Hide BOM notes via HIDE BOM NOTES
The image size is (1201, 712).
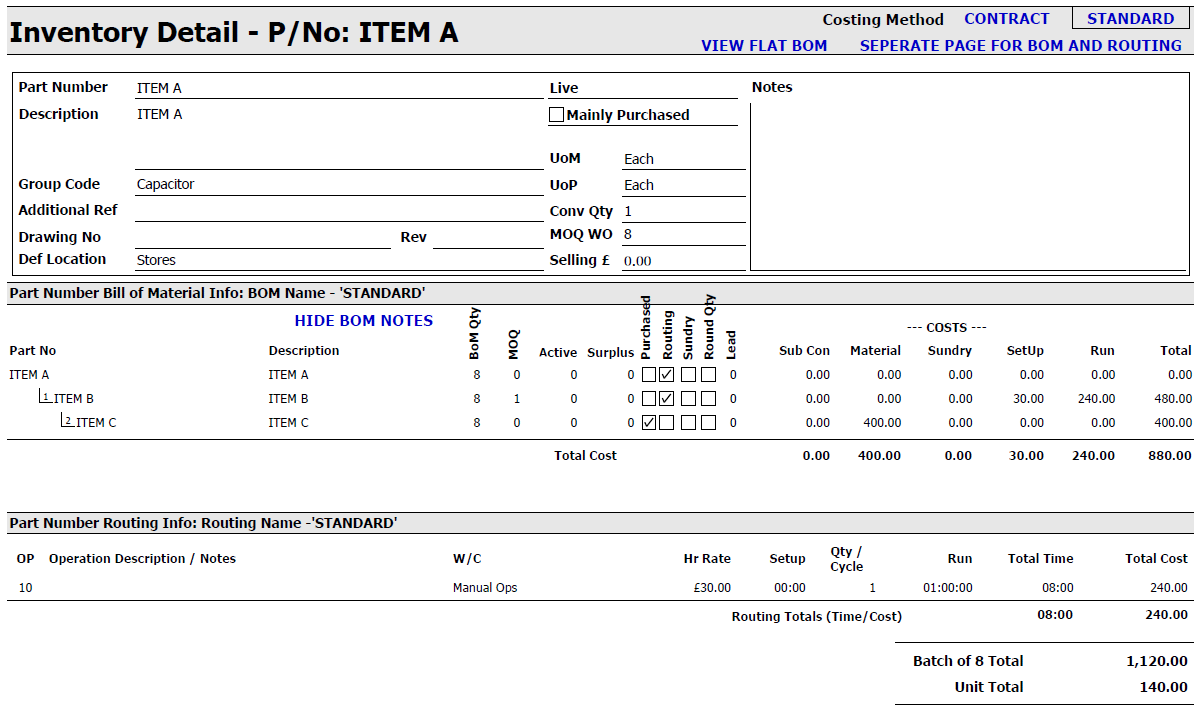[363, 321]
